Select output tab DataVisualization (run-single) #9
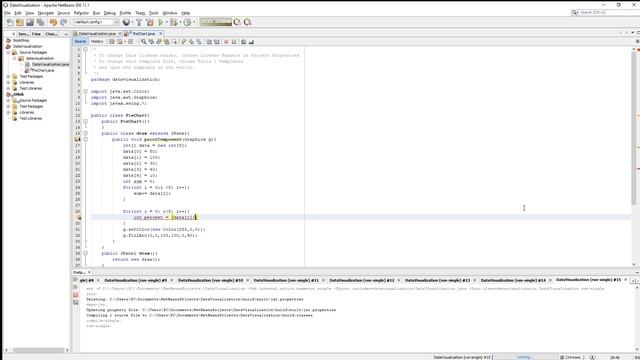The height and width of the screenshot is (360, 640). coord(136,280)
